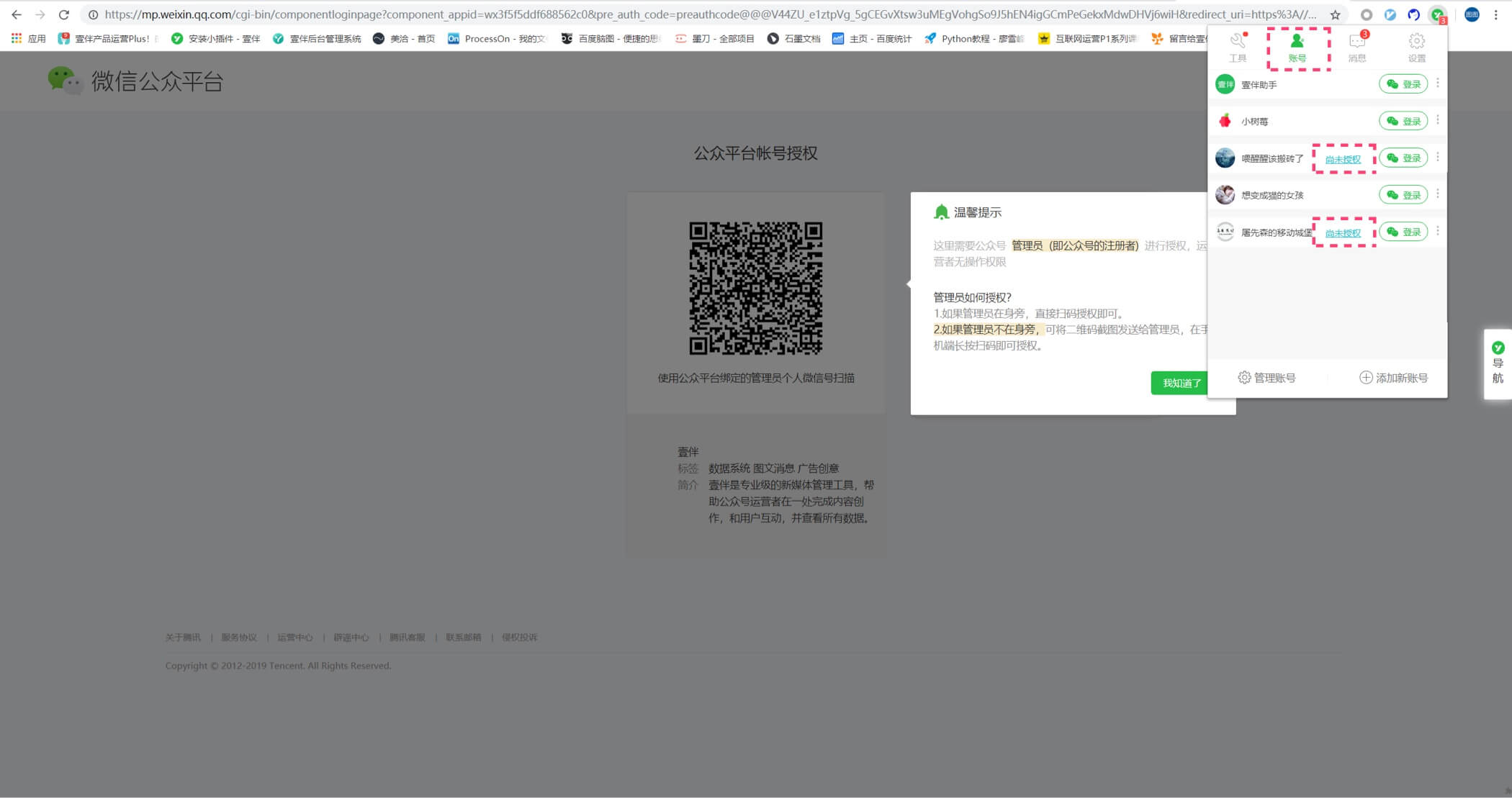Open more options for 屠先森的移动城堡

click(x=1438, y=231)
